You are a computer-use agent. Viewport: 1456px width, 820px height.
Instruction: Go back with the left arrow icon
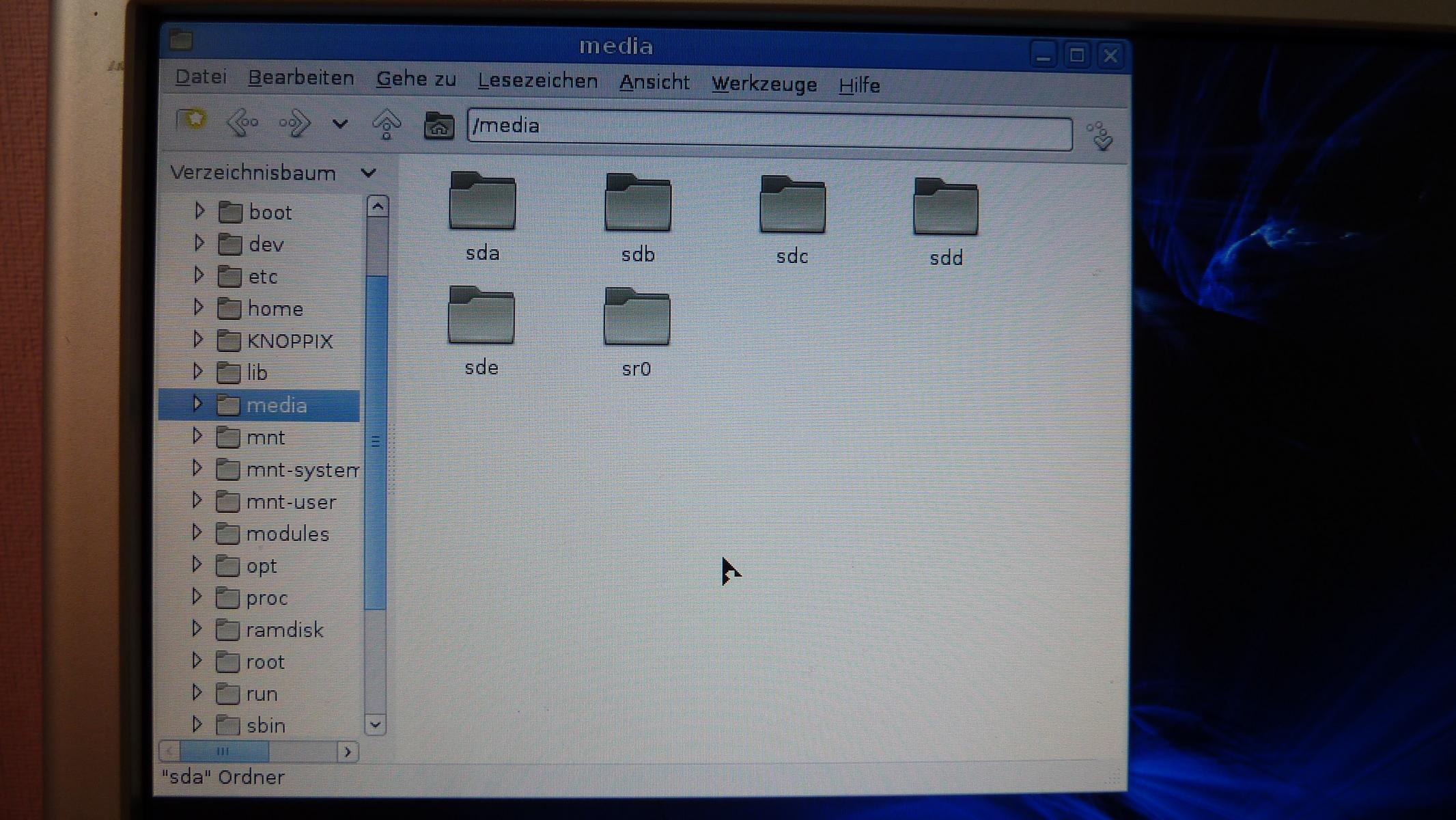(x=242, y=123)
